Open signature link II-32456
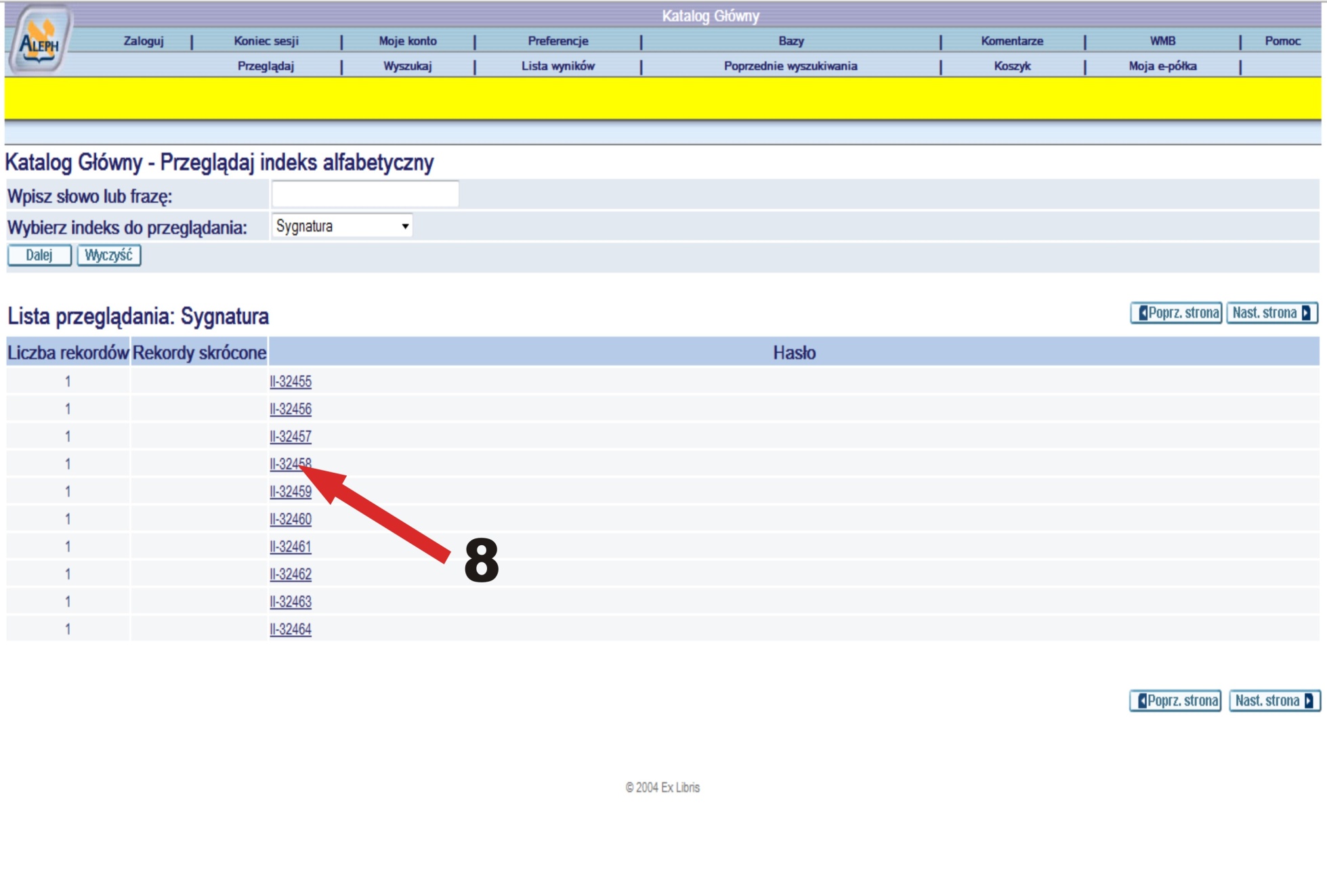Screen dimensions: 1327x896 tap(291, 409)
